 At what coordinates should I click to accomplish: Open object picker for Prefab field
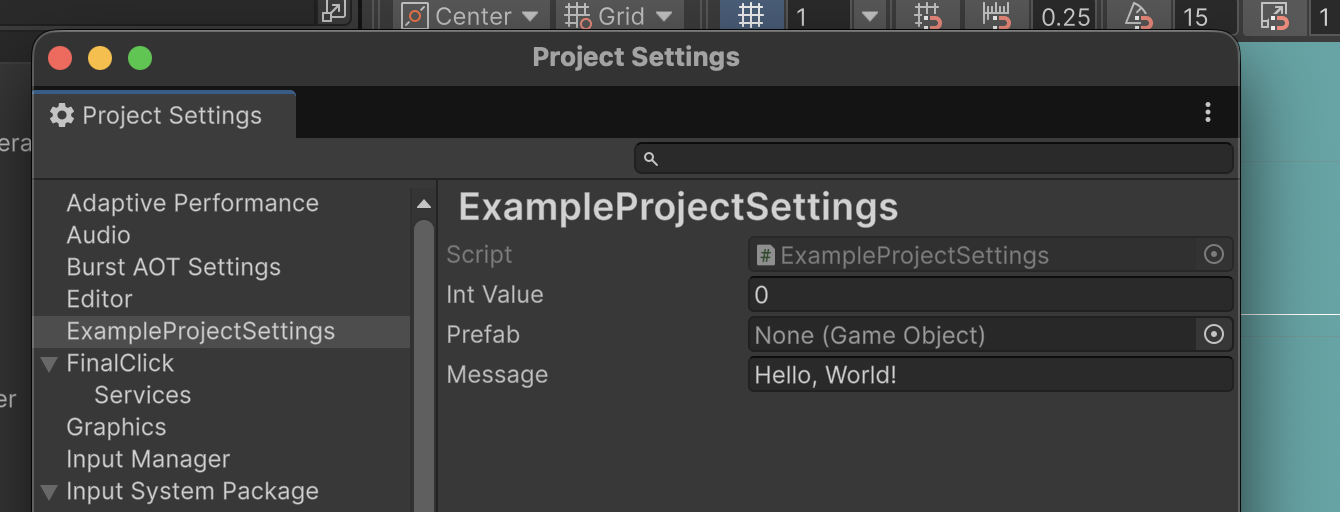pos(1214,335)
